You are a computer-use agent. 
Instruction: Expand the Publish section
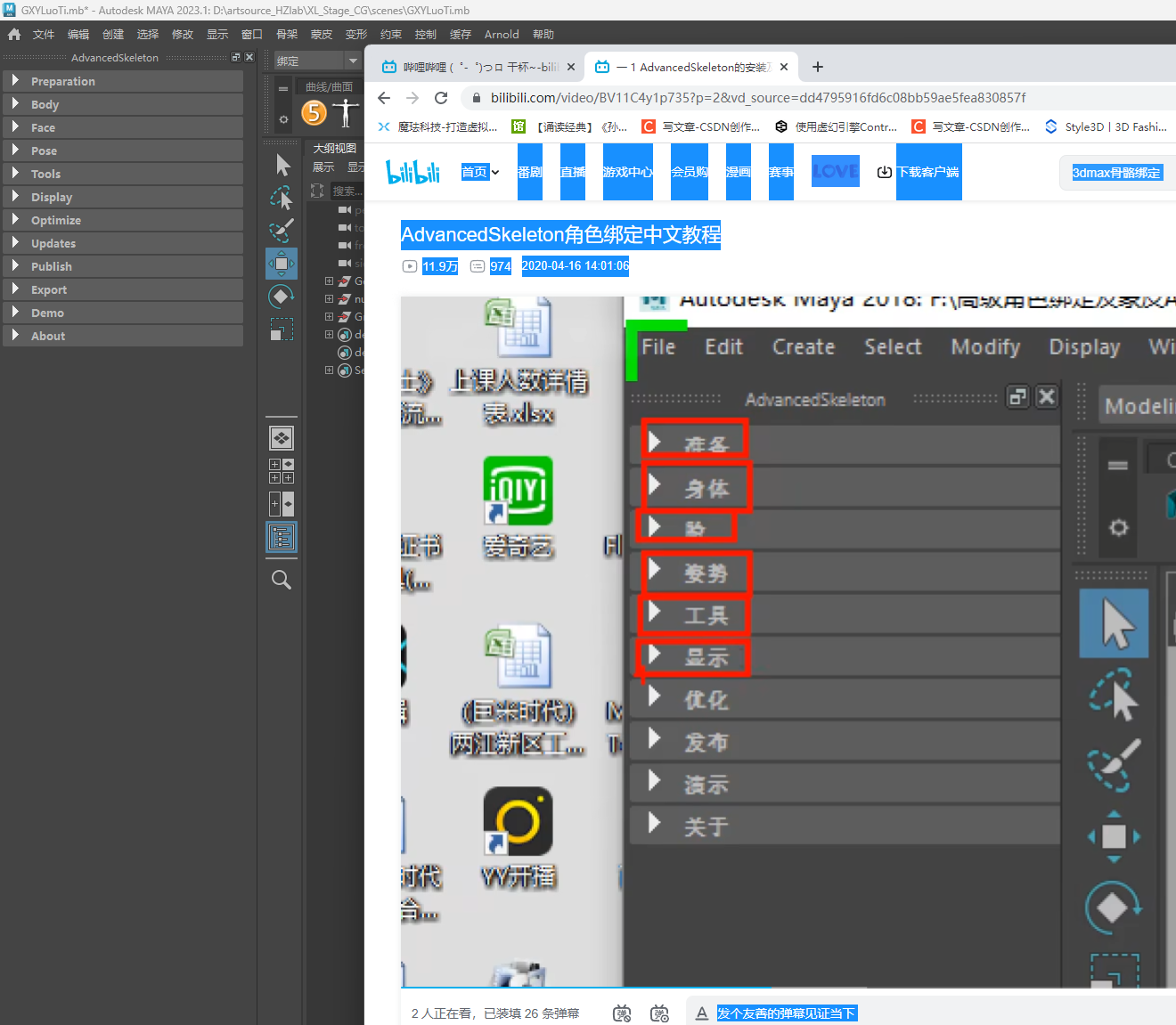[123, 266]
